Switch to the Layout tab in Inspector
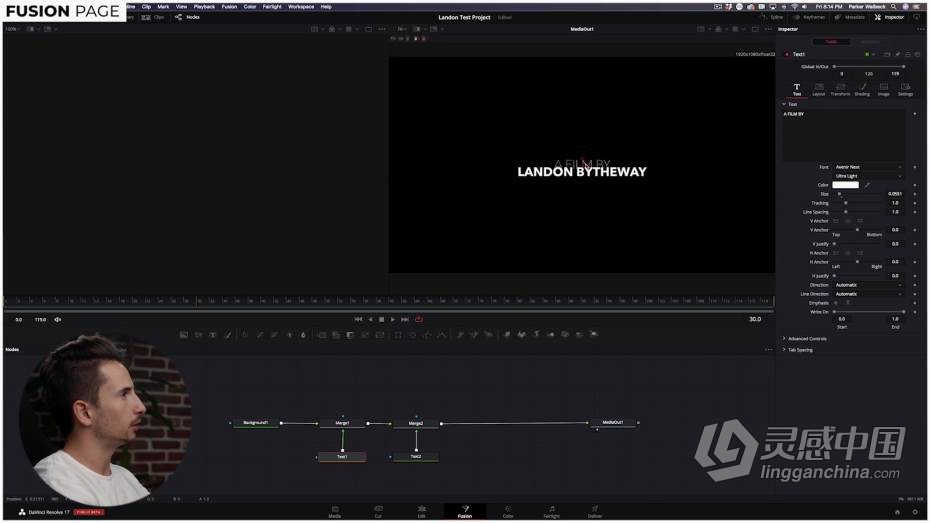The width and height of the screenshot is (930, 523). click(818, 90)
